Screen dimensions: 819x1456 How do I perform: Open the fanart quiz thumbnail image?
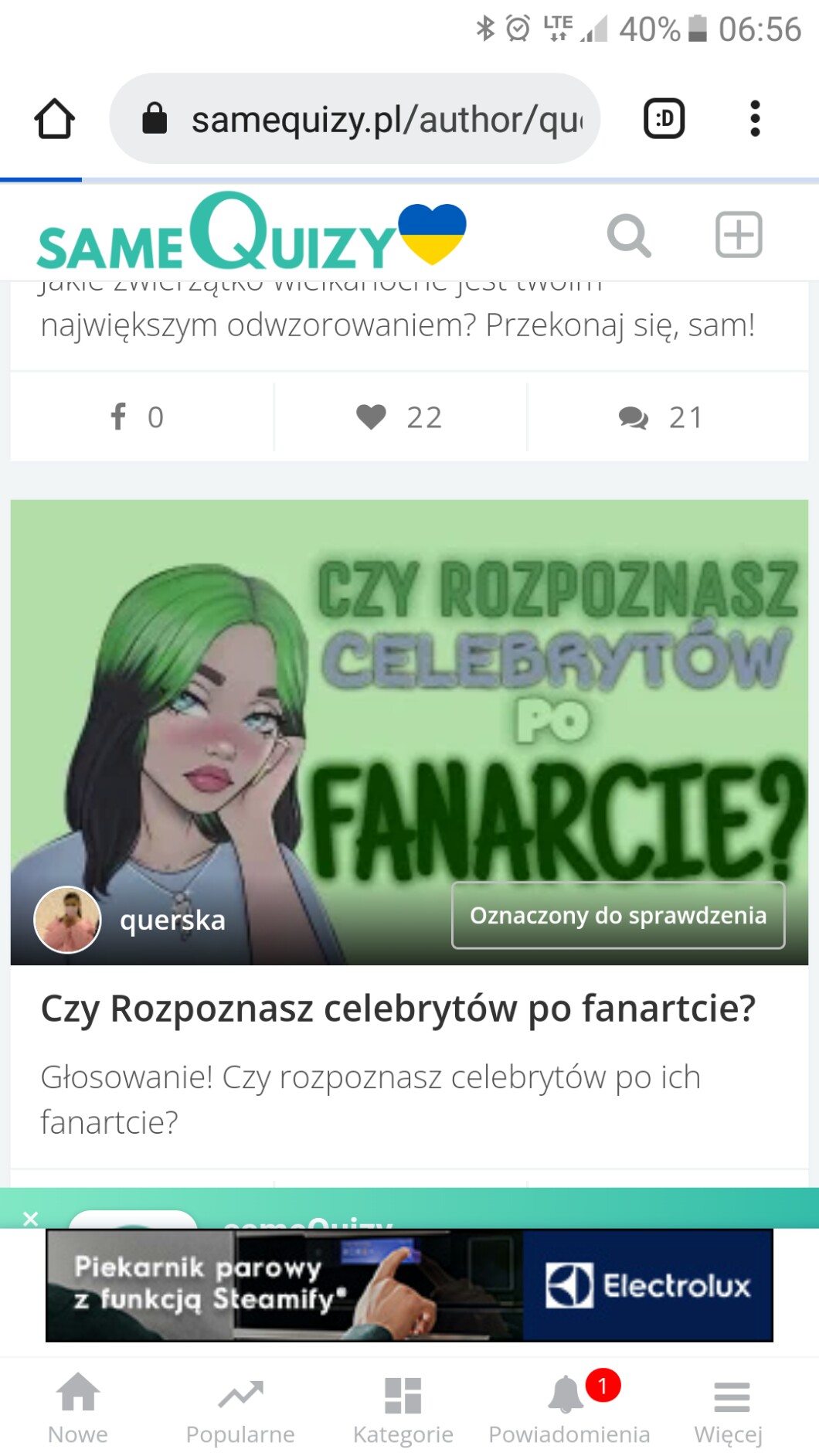pos(409,732)
